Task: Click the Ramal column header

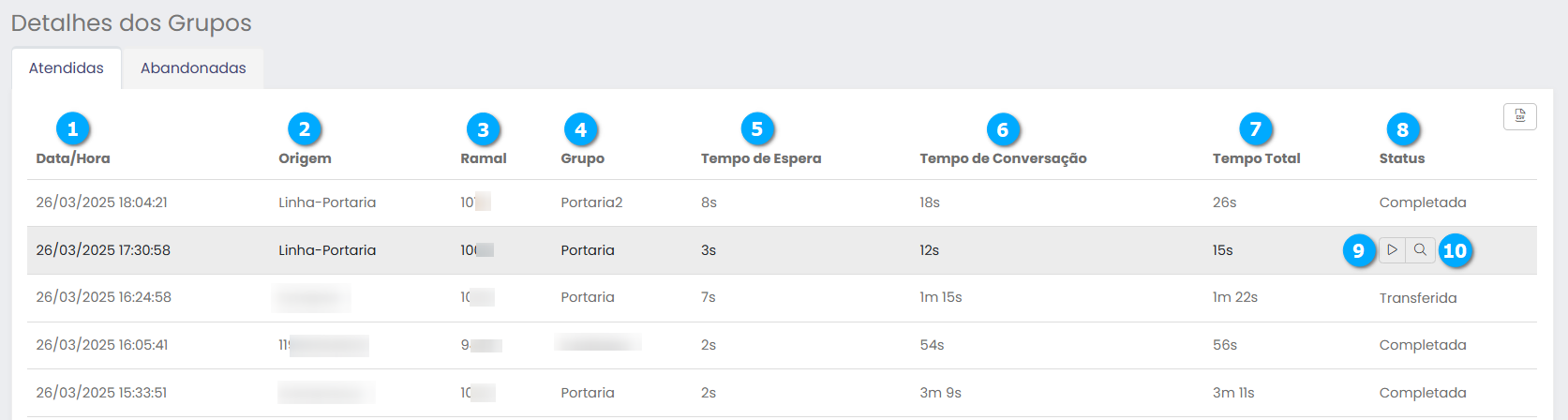Action: point(484,158)
